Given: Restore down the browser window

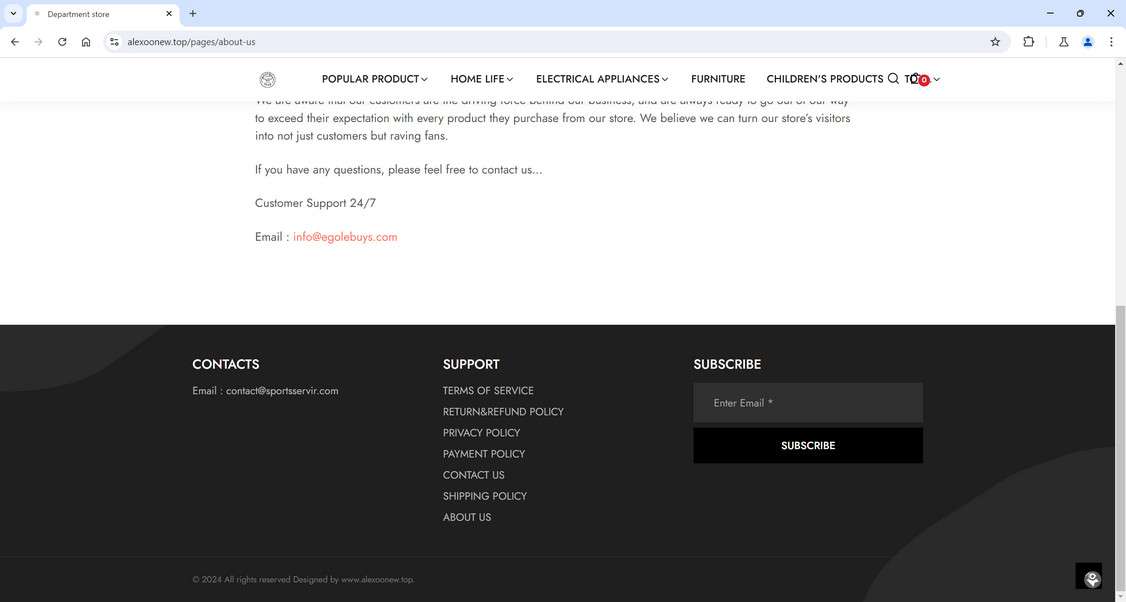Looking at the screenshot, I should (x=1080, y=13).
